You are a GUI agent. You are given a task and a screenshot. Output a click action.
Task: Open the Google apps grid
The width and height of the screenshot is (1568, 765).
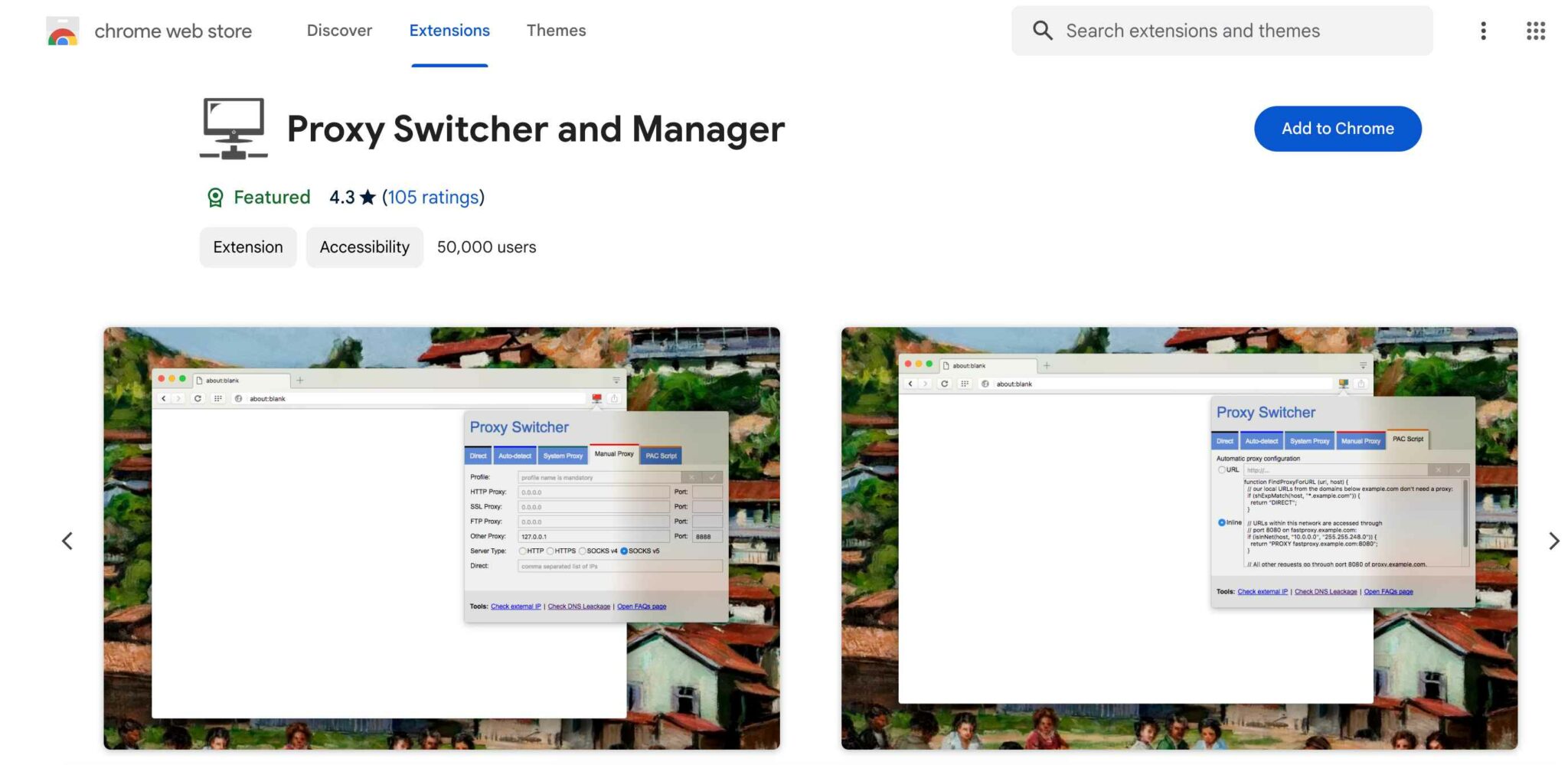click(x=1537, y=31)
